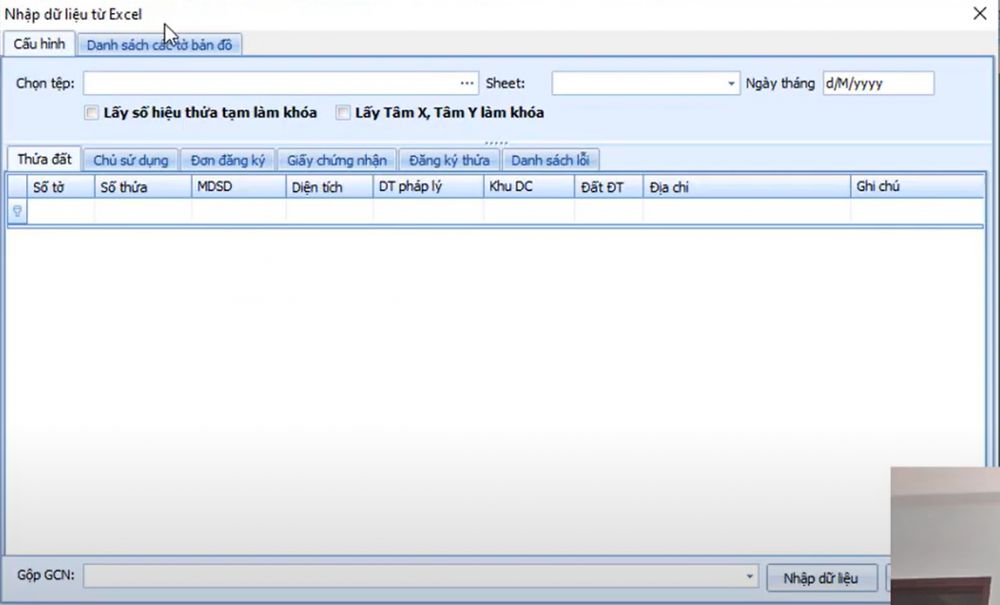The image size is (1000, 605).
Task: Open the "Danh sách lỗi" tab
Action: pos(551,159)
